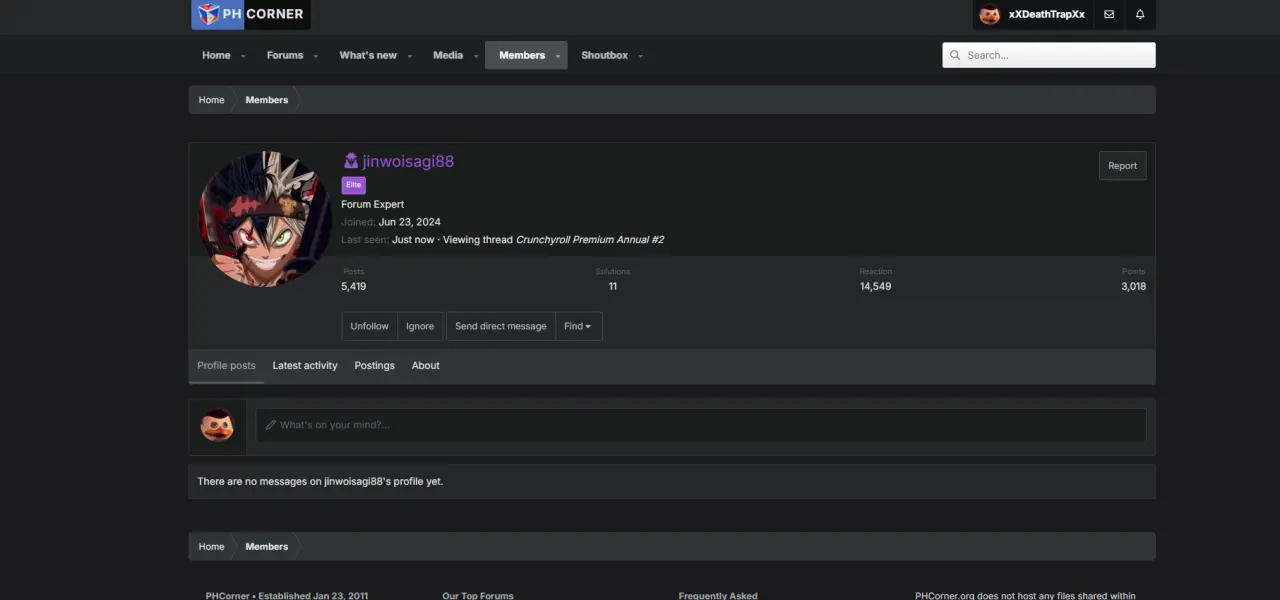Open Crunchyroll Premium Annual #2 thread link
1280x600 pixels.
[x=590, y=240]
